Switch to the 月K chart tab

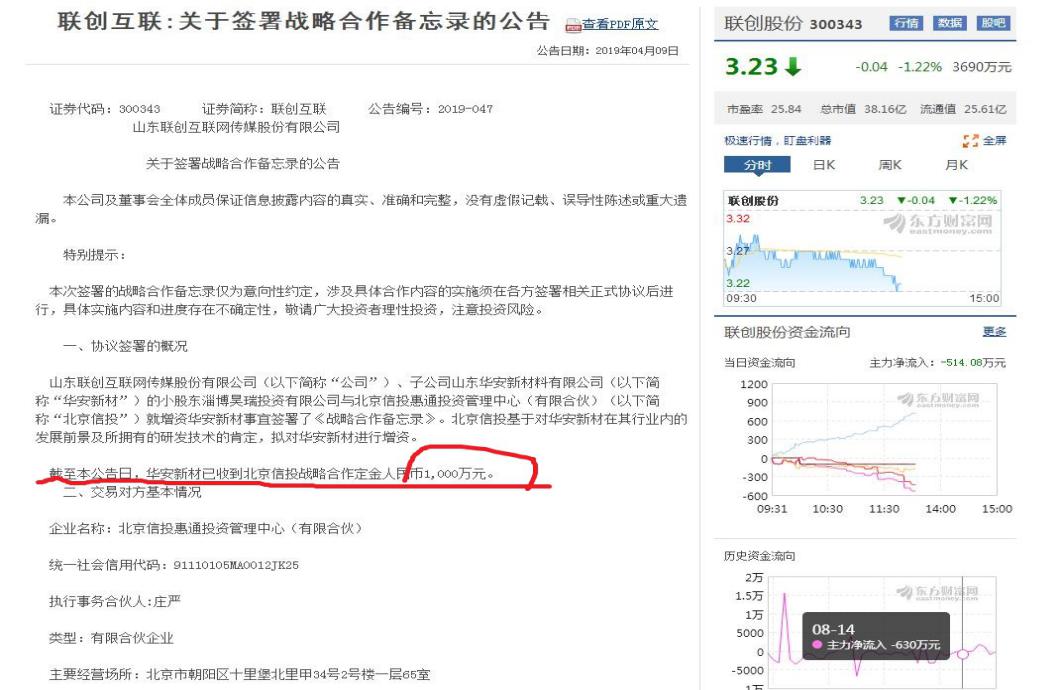pos(956,165)
